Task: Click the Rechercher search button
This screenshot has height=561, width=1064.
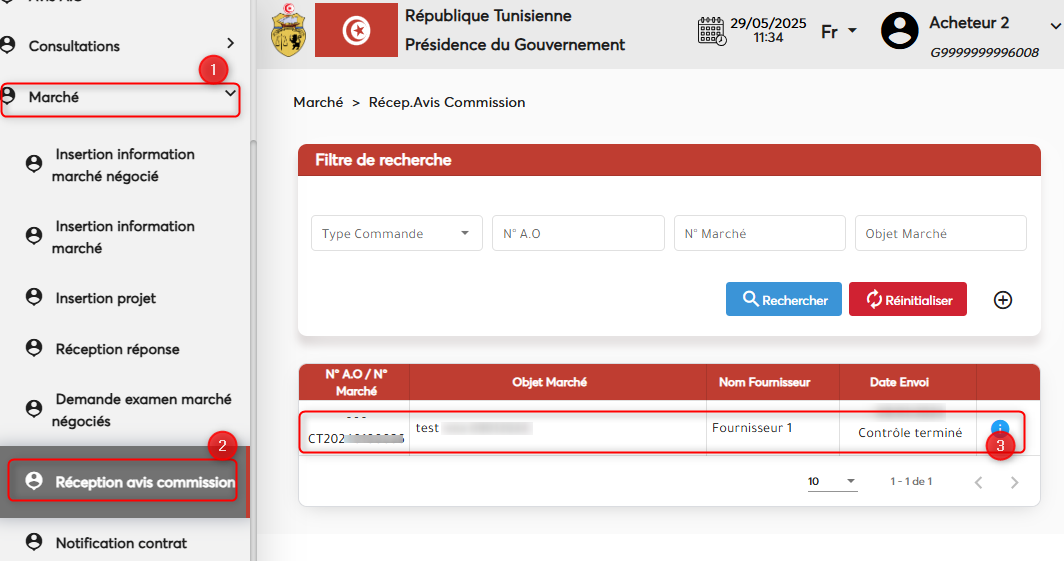Action: 783,300
